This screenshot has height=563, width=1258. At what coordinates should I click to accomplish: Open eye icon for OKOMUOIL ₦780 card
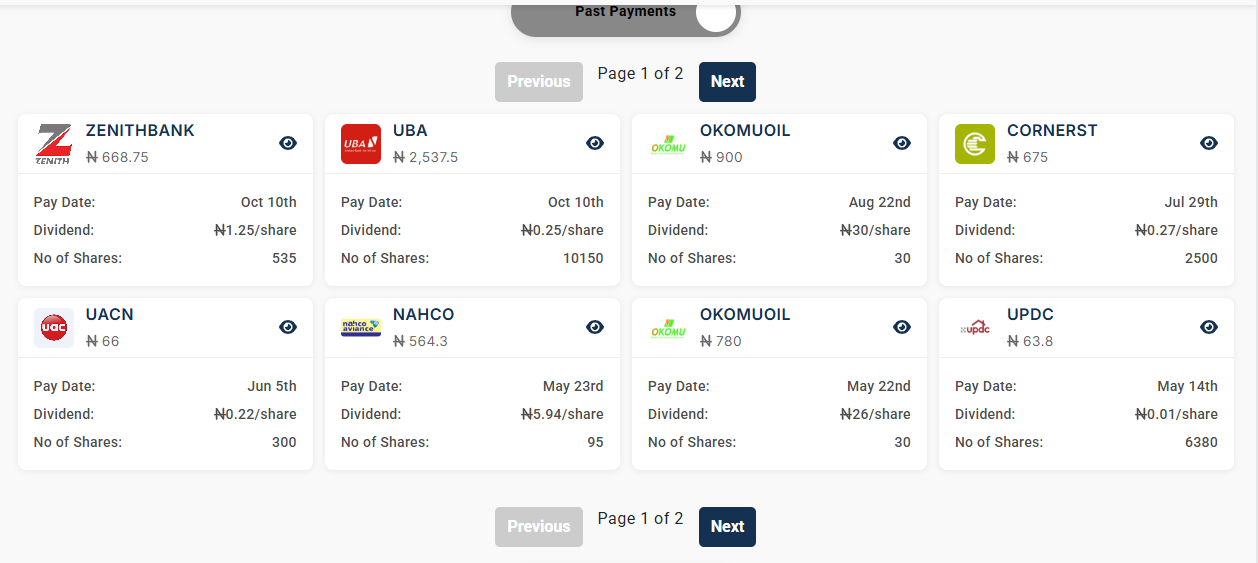coord(902,327)
